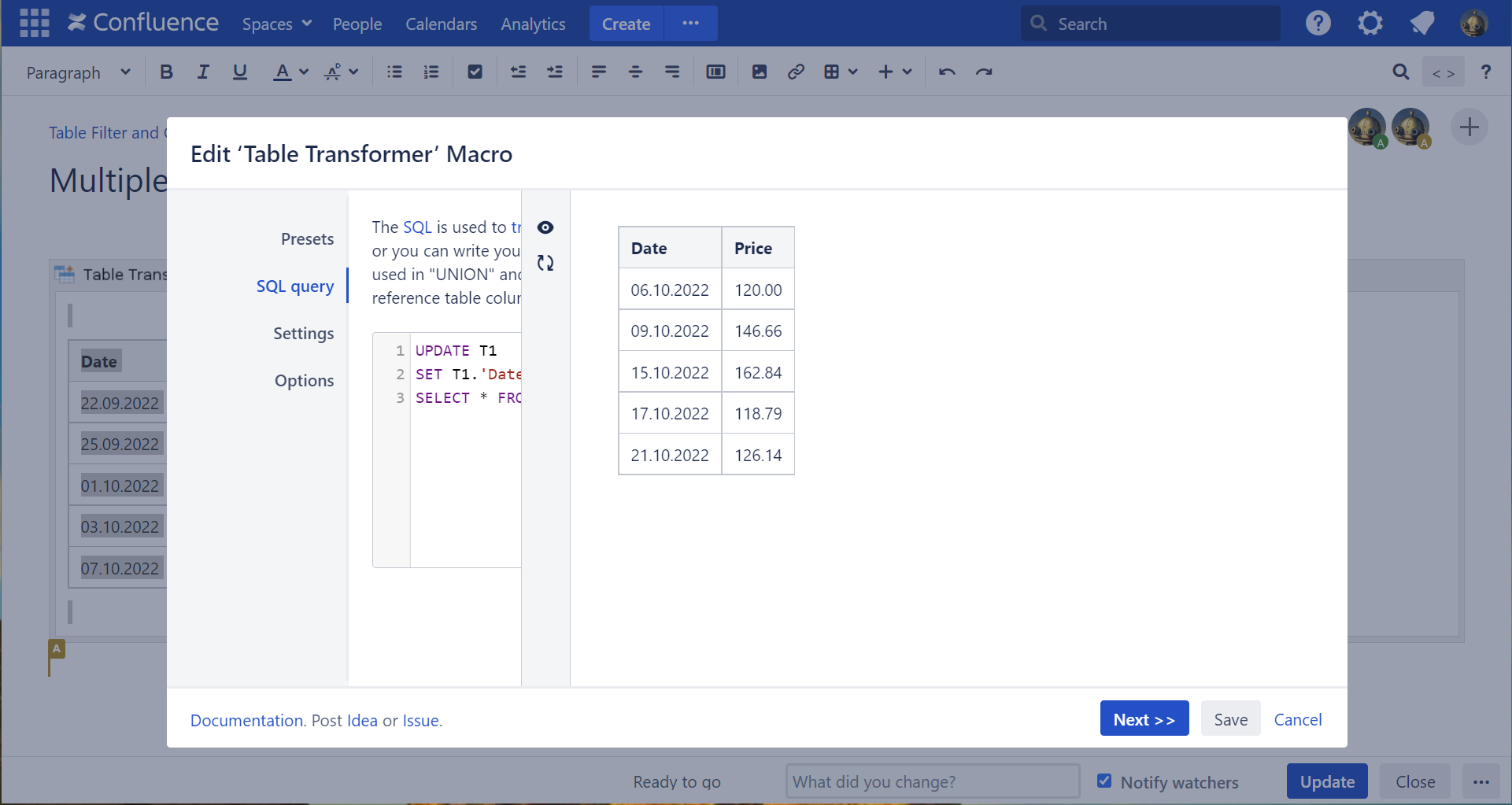This screenshot has height=805, width=1512.
Task: Click the 162.84 price cell
Action: coord(758,372)
